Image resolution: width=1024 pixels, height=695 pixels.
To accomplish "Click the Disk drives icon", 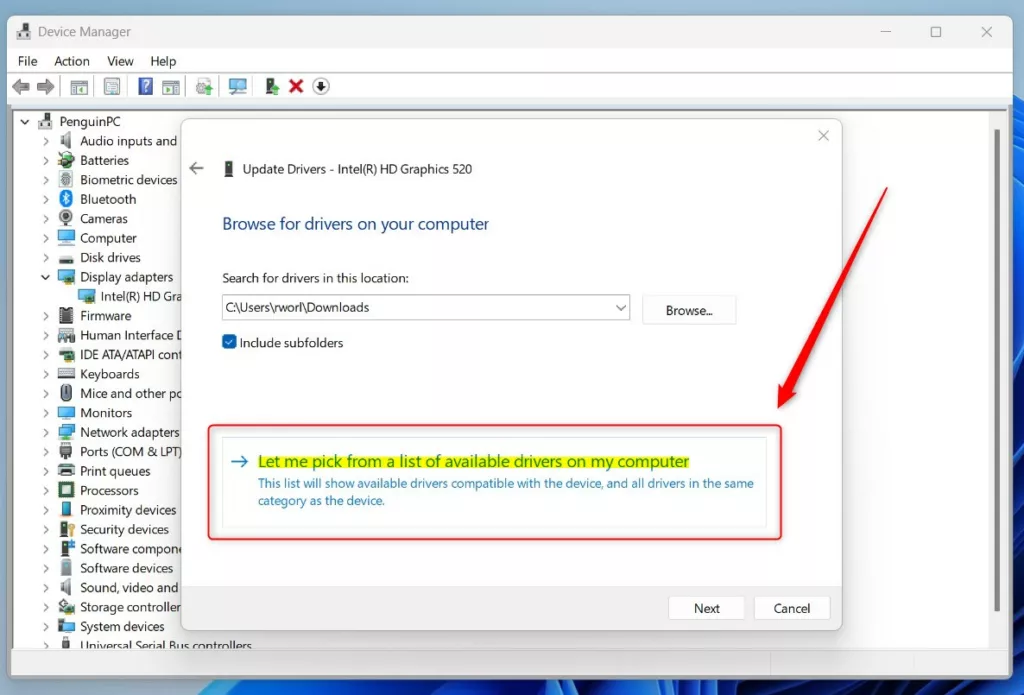I will coord(66,258).
